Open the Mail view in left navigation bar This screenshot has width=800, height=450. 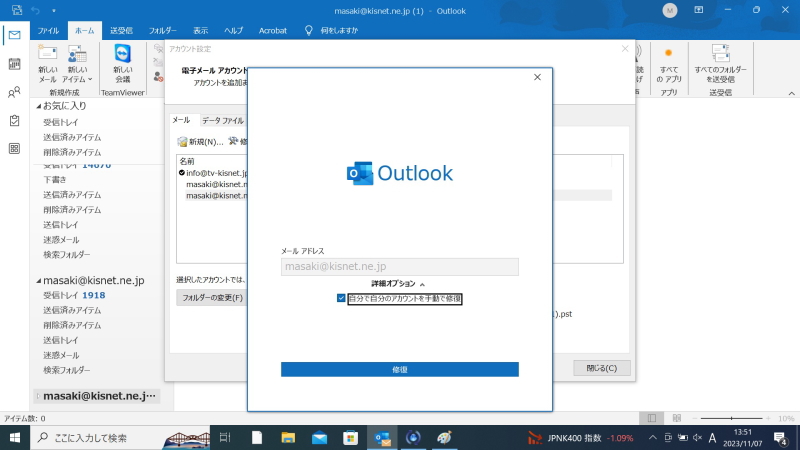(x=14, y=35)
